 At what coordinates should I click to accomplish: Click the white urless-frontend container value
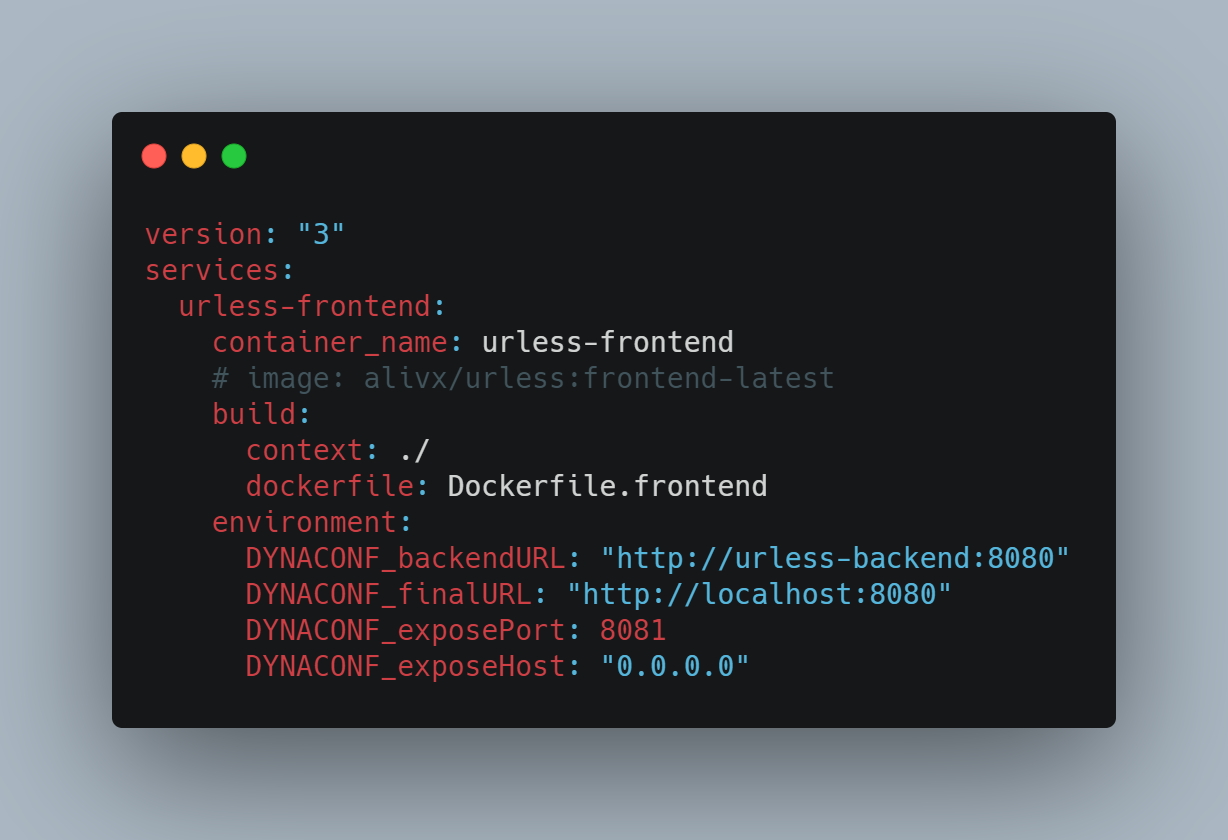coord(608,342)
